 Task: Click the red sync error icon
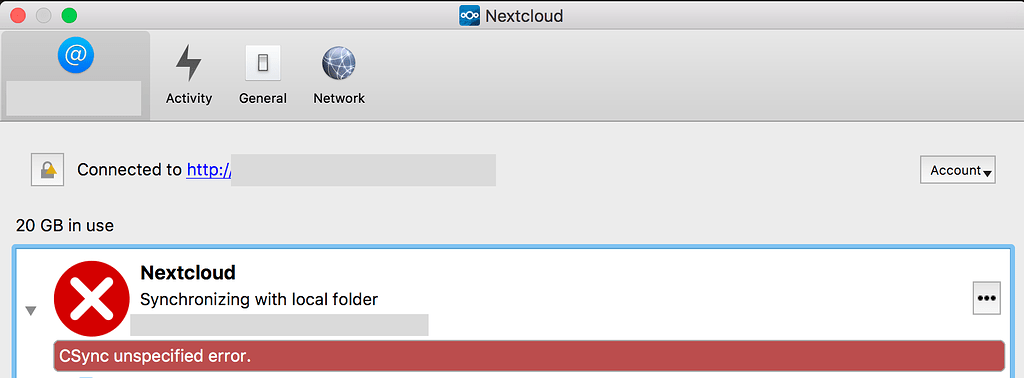pyautogui.click(x=92, y=299)
